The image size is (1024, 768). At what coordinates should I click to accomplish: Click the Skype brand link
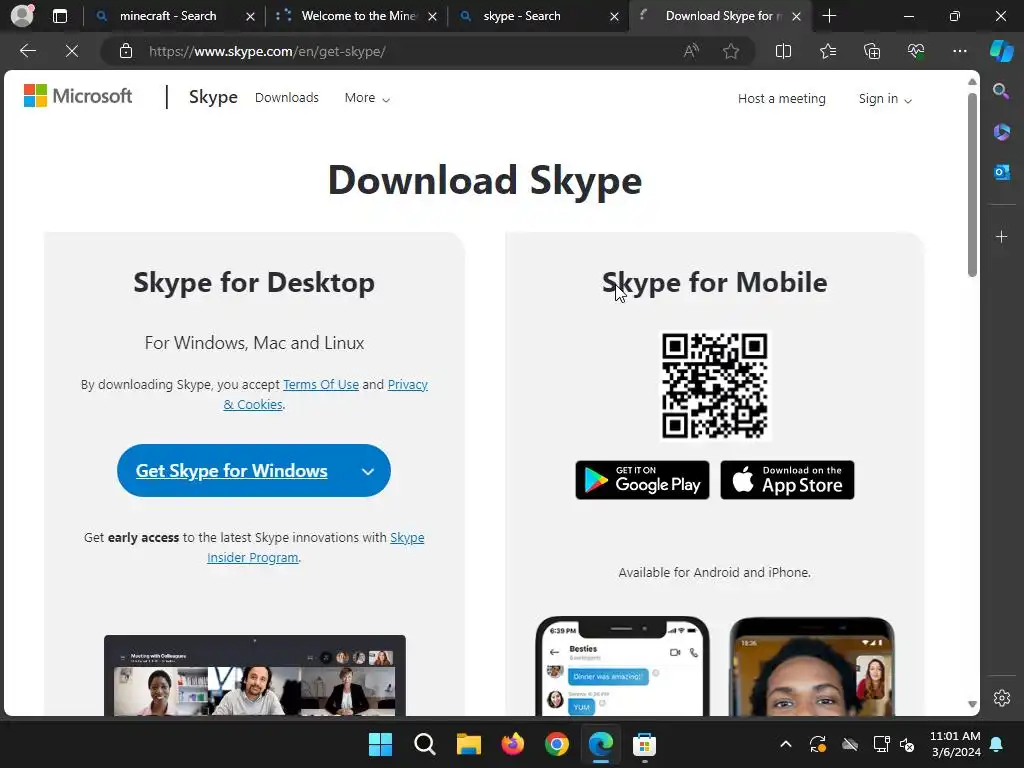[x=213, y=97]
